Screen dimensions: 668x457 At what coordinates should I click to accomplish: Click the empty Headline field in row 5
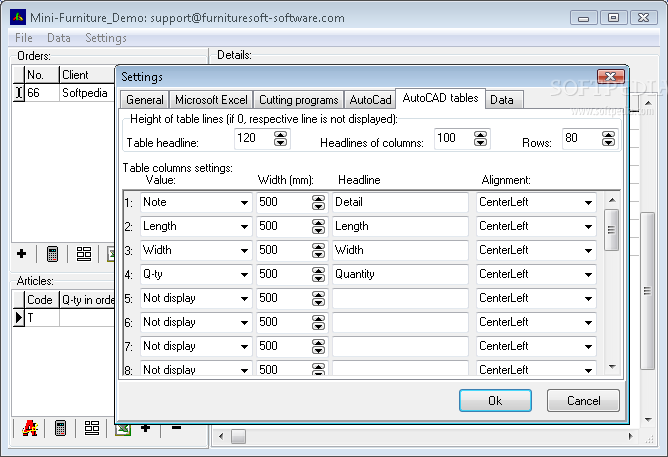tap(400, 299)
